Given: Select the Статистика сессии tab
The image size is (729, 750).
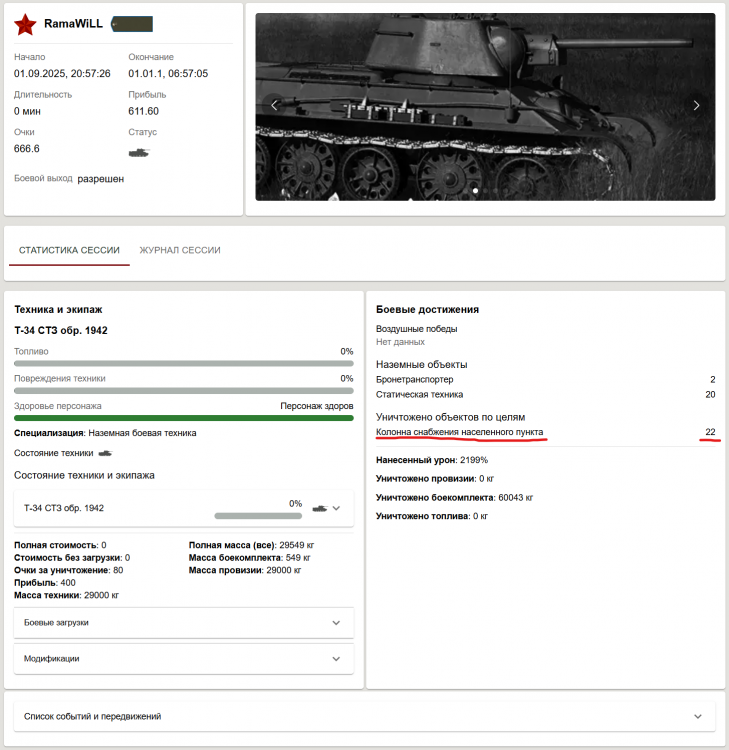Looking at the screenshot, I should click(x=69, y=250).
